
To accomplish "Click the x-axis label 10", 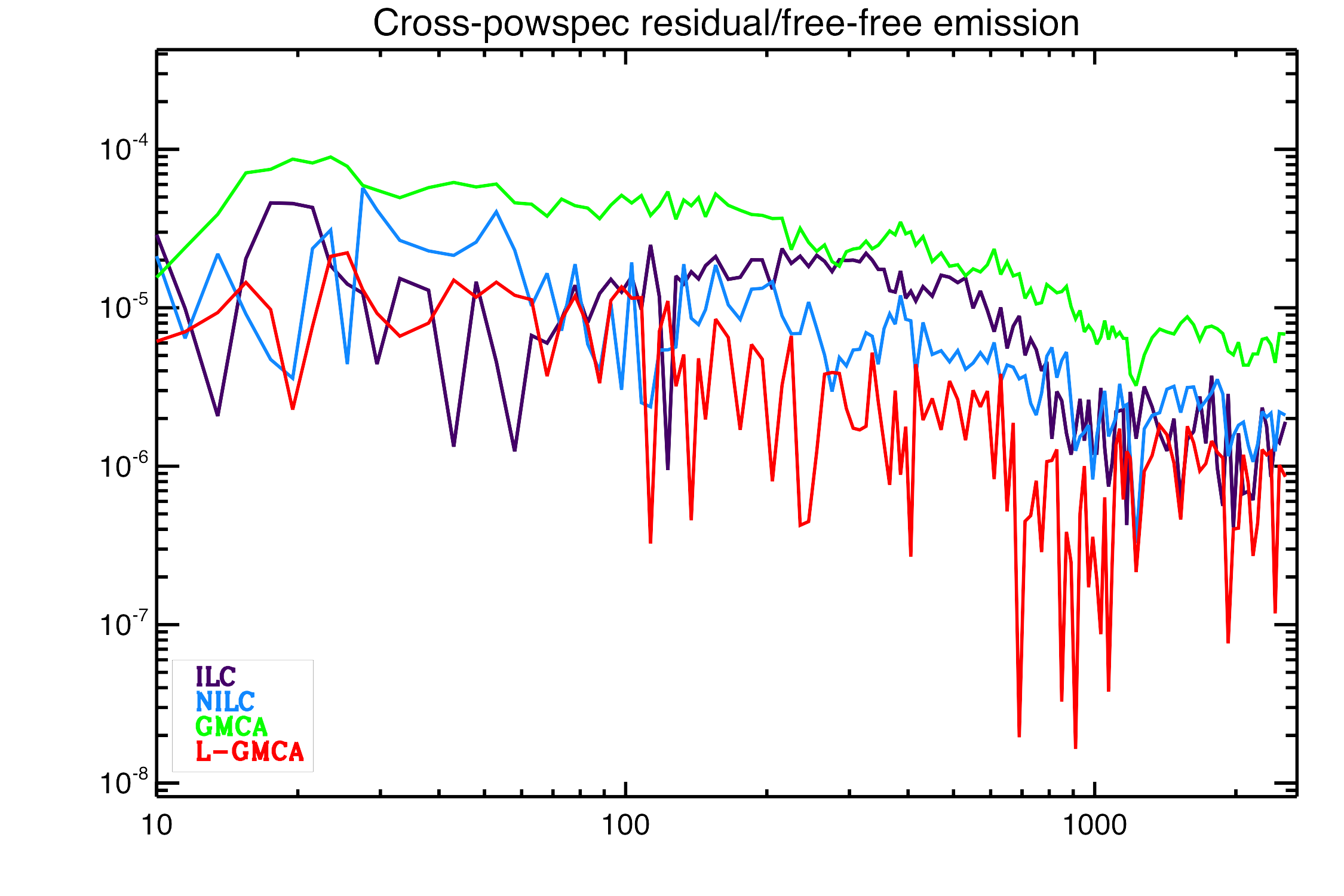I will pyautogui.click(x=157, y=826).
